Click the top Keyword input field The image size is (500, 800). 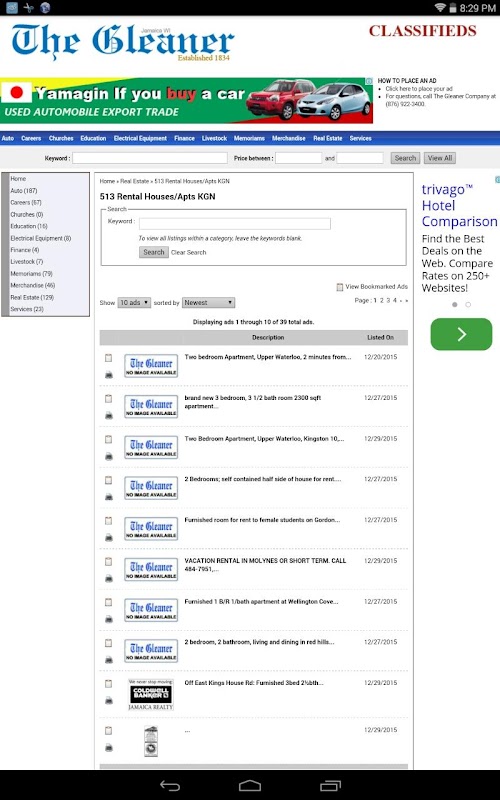150,158
